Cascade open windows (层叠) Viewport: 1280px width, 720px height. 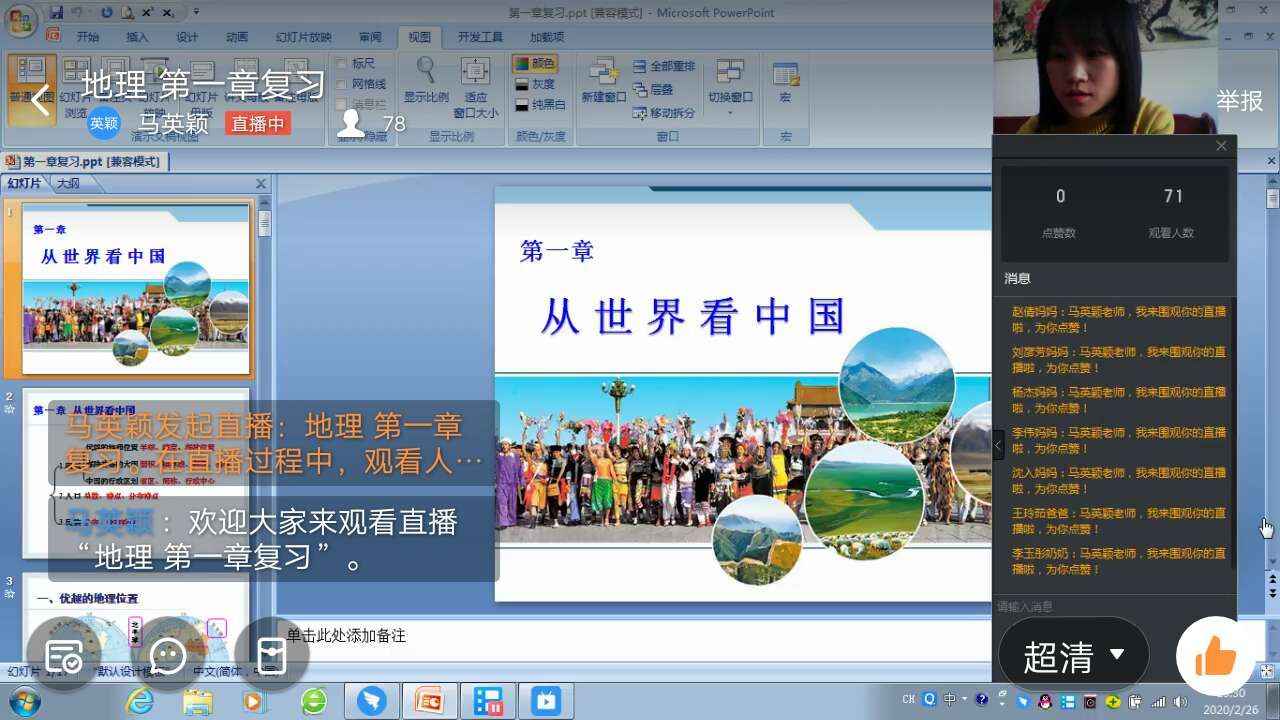coord(660,89)
